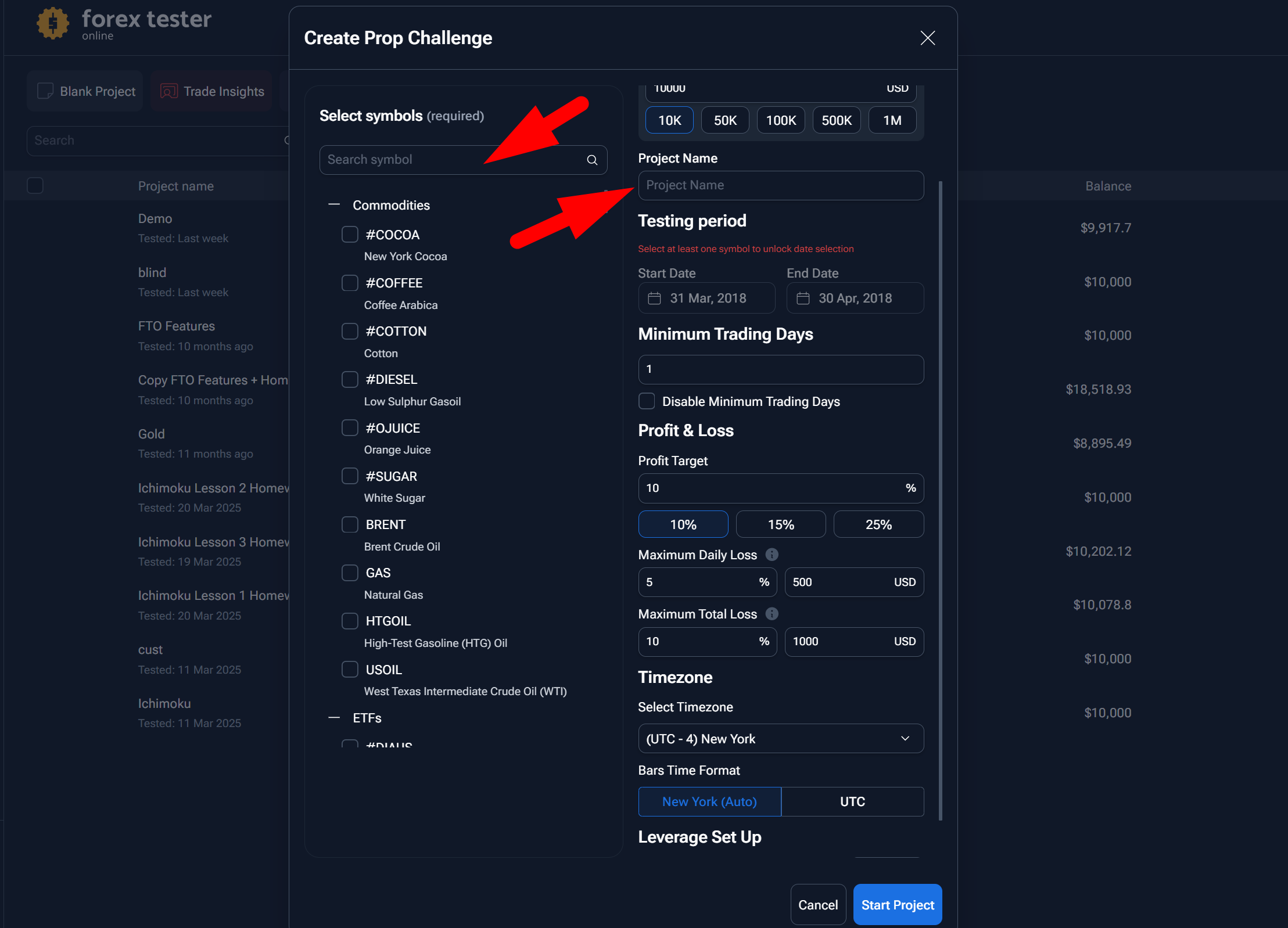1288x928 pixels.
Task: Sort by Project name column header
Action: coord(176,186)
